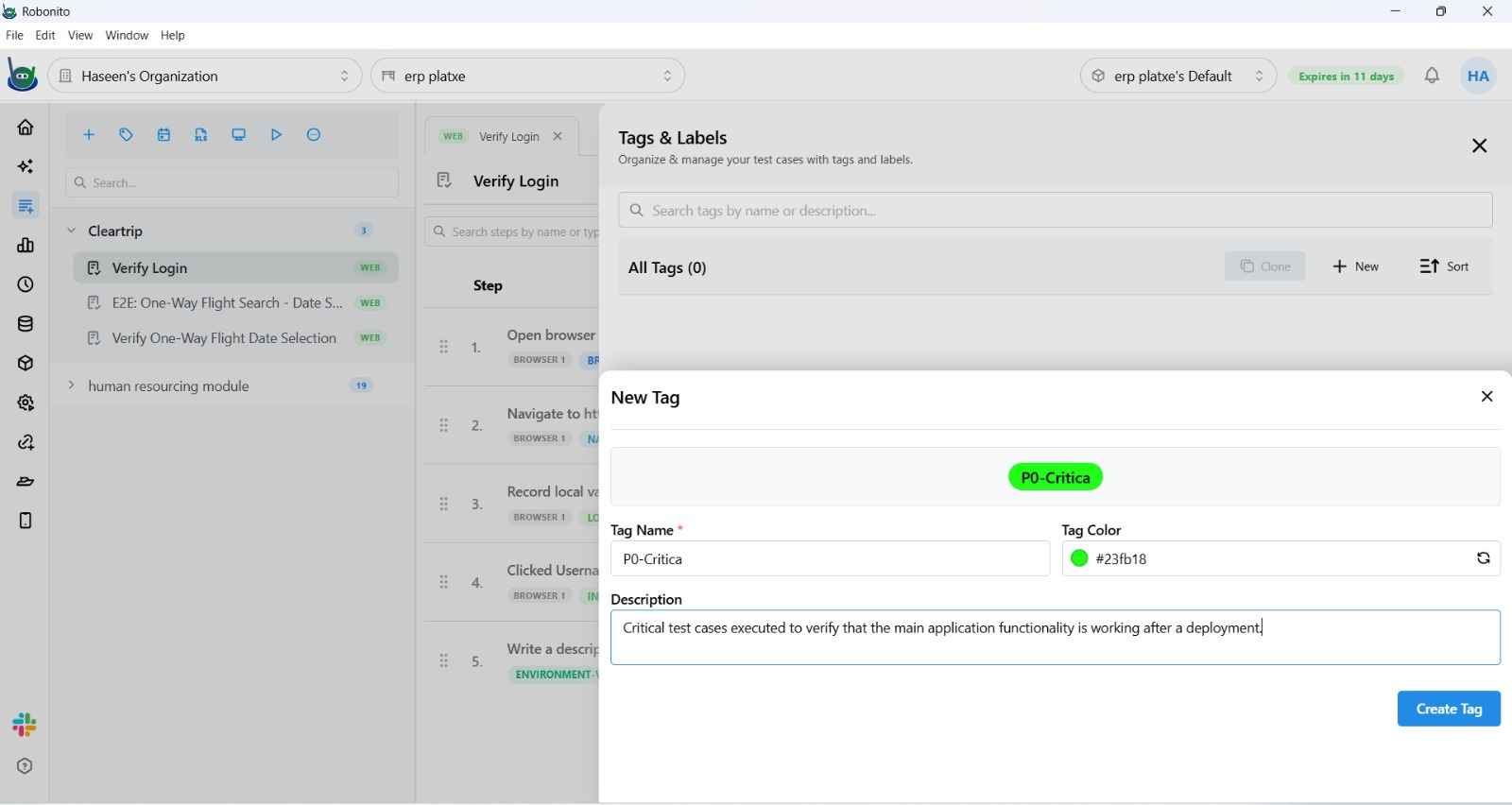Click drag handle of step 1
Image resolution: width=1512 pixels, height=805 pixels.
[x=443, y=347]
